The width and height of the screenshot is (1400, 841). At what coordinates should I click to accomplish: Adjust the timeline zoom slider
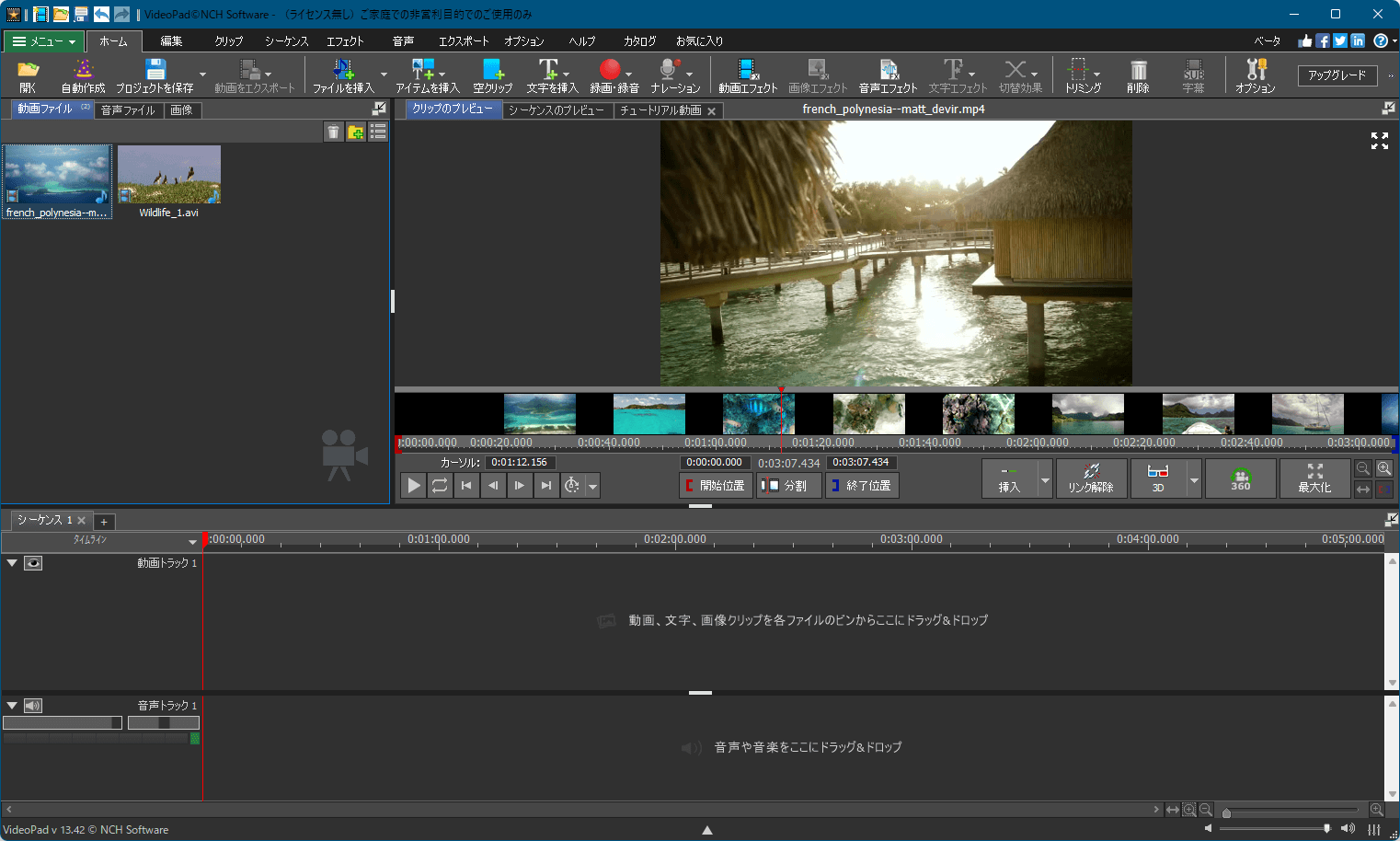click(x=1291, y=811)
